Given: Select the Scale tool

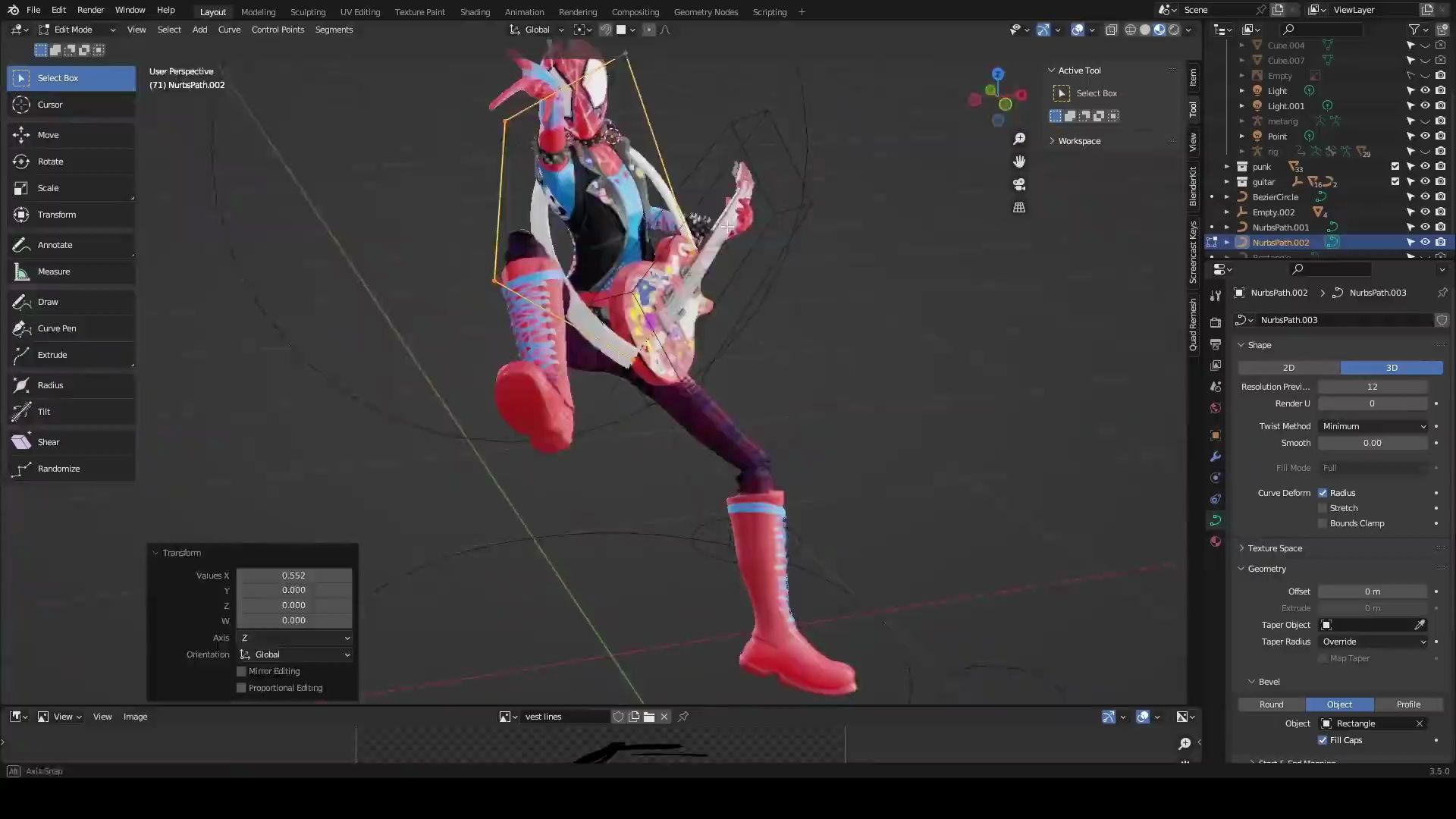Looking at the screenshot, I should [48, 187].
